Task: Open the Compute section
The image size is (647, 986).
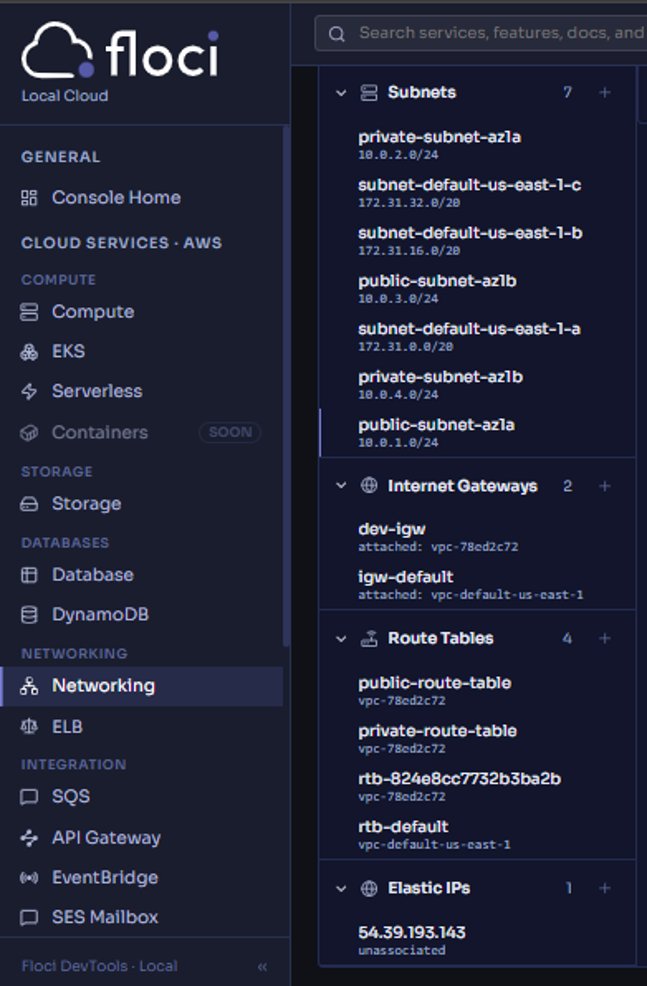Action: coord(142,311)
